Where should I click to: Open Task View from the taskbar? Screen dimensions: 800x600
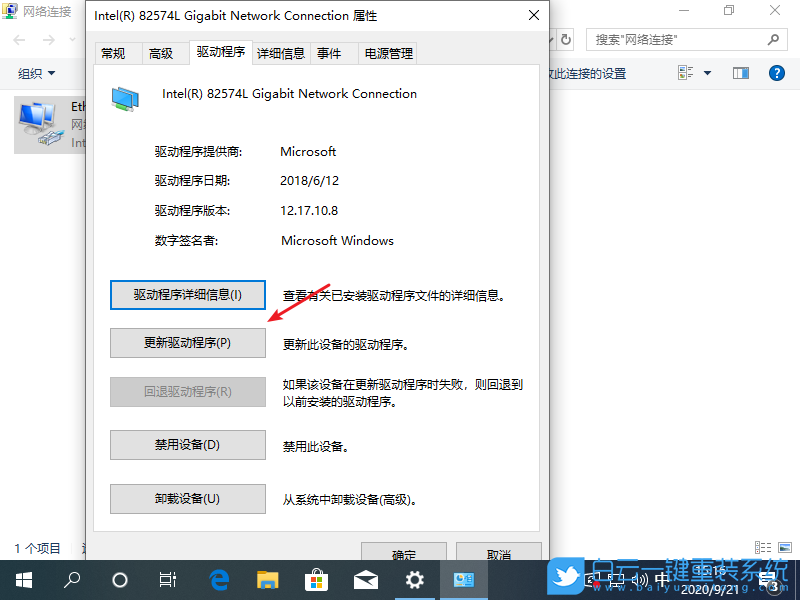[x=168, y=580]
